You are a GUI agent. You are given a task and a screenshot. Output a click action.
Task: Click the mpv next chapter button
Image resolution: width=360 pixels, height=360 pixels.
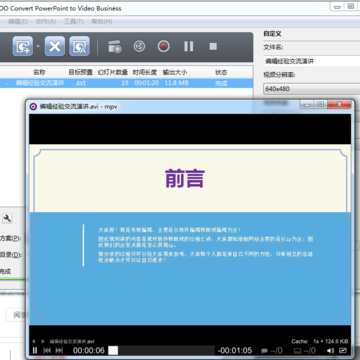[x=59, y=350]
